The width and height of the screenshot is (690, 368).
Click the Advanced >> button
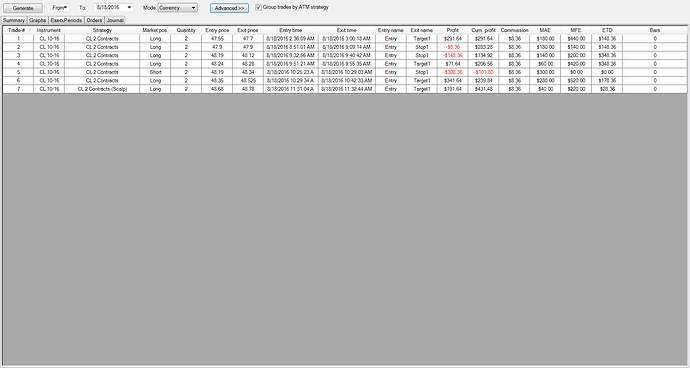pyautogui.click(x=229, y=8)
